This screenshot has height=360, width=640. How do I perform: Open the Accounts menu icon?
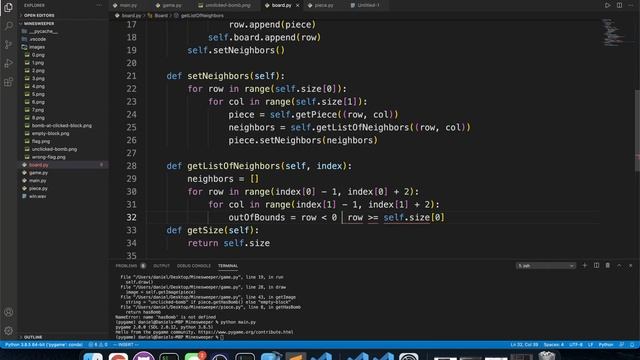pyautogui.click(x=8, y=312)
